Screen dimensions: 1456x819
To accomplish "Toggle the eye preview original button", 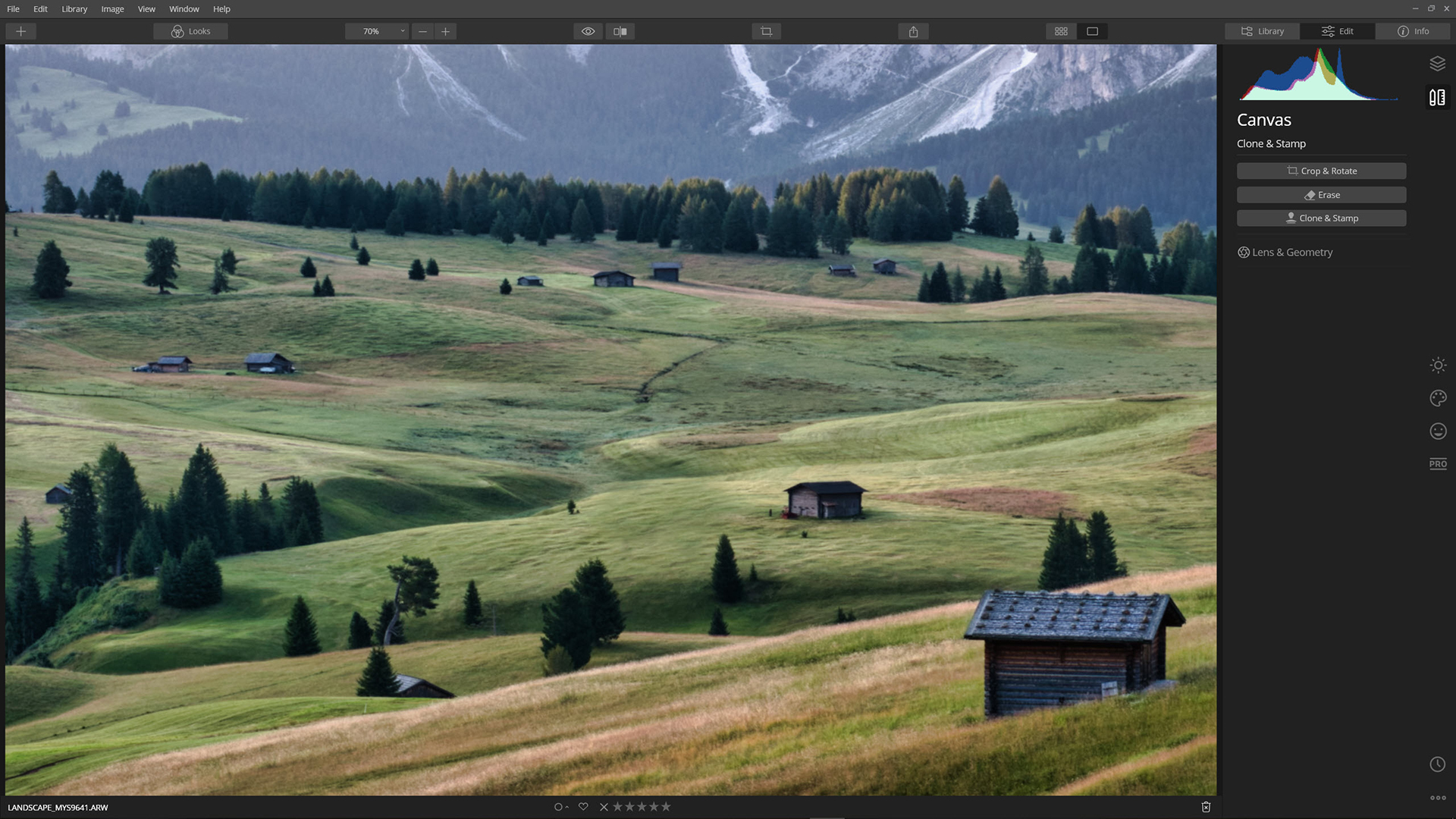I will [588, 31].
